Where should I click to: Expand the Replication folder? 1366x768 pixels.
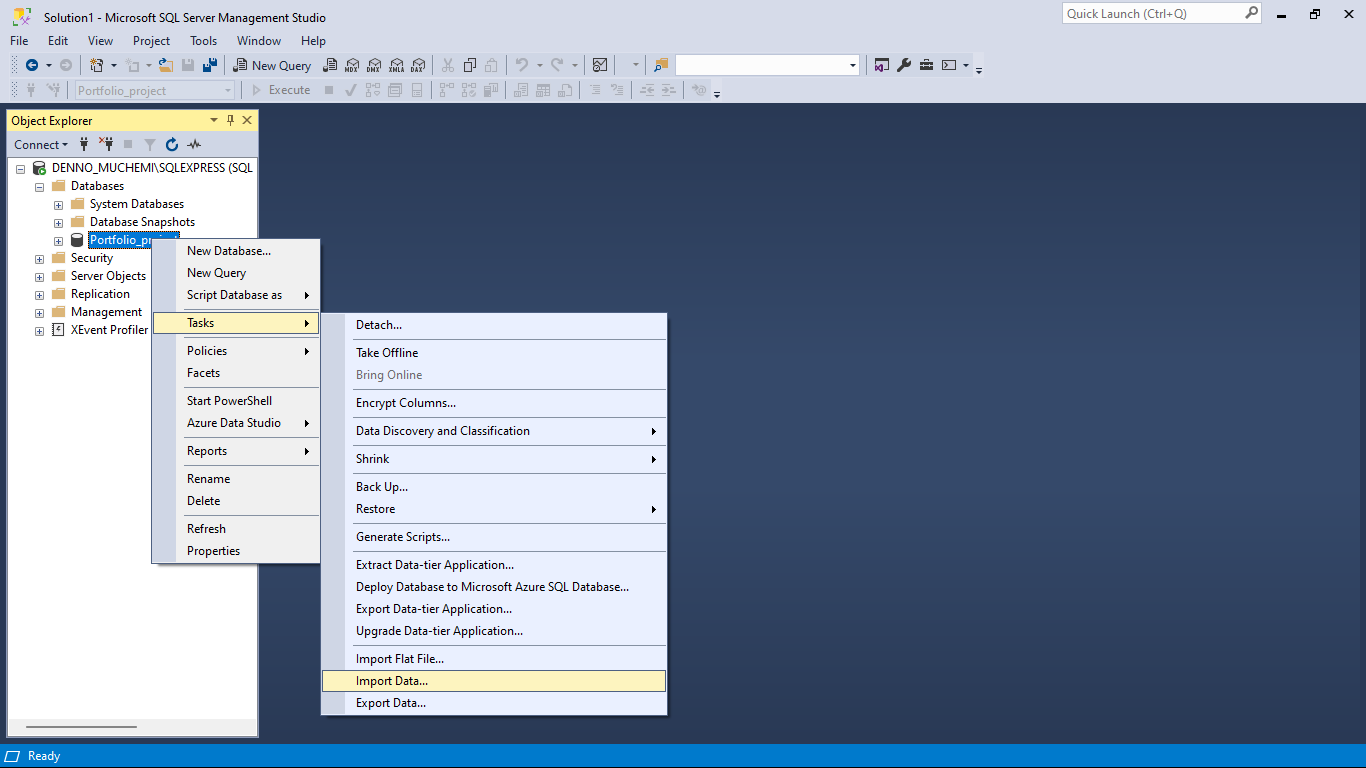tap(39, 294)
